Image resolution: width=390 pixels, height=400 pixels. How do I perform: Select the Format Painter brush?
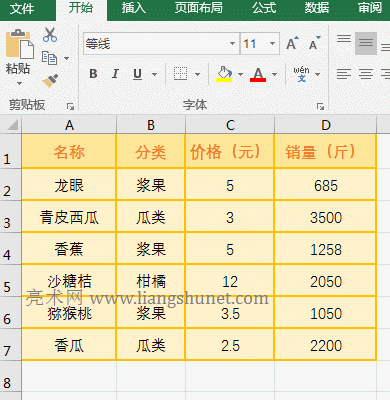50,80
